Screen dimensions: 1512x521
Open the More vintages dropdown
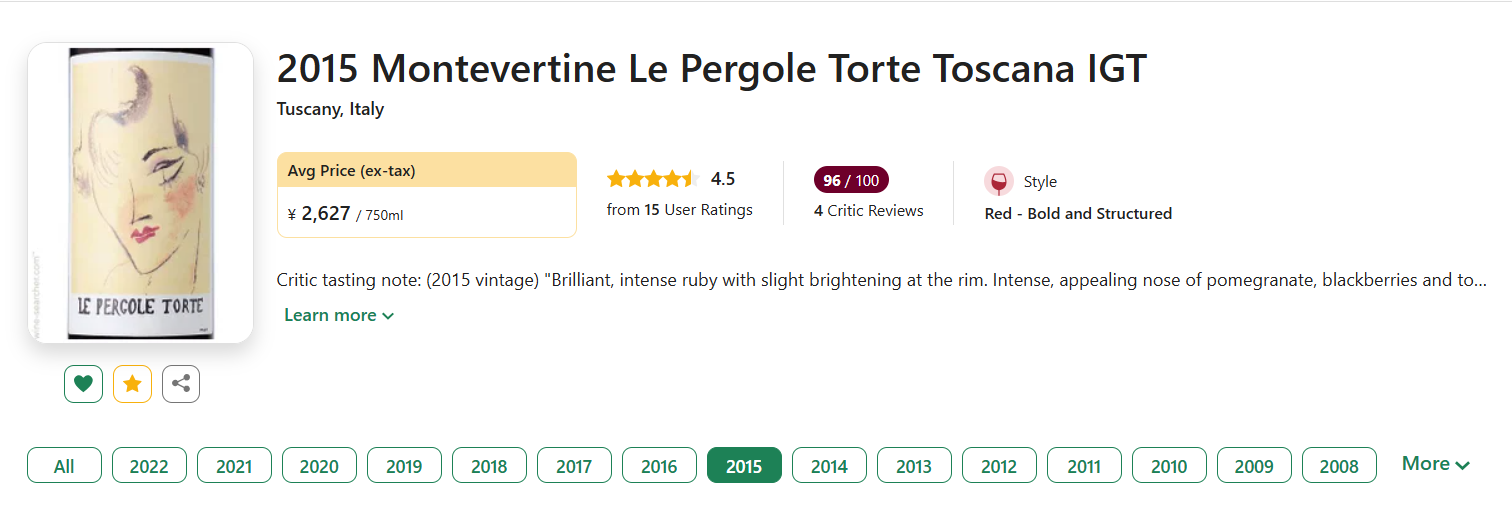click(1436, 464)
